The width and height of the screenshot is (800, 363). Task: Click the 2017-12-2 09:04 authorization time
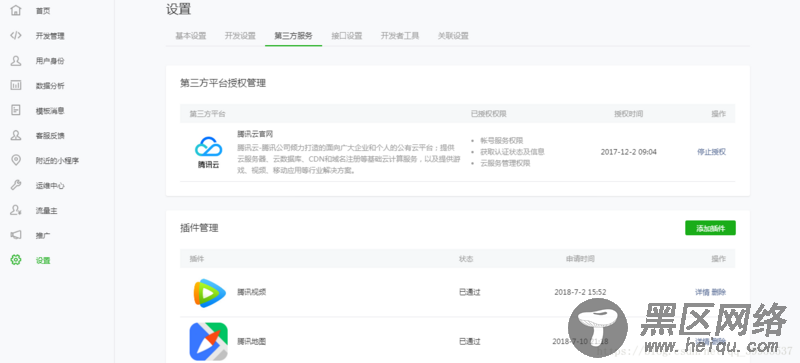click(629, 152)
